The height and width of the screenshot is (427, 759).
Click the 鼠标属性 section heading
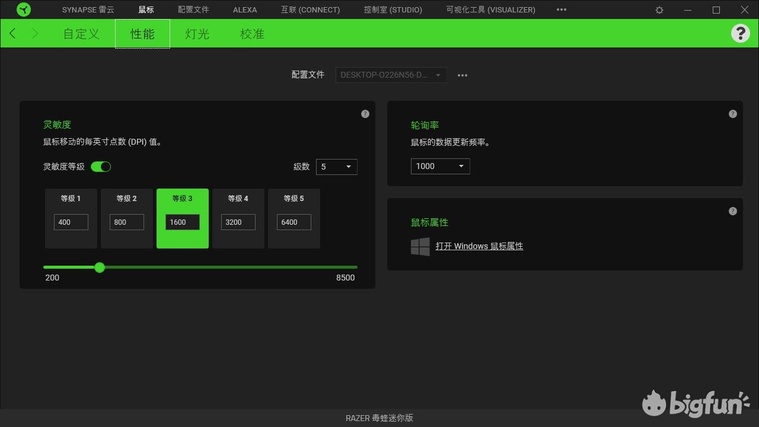[429, 222]
